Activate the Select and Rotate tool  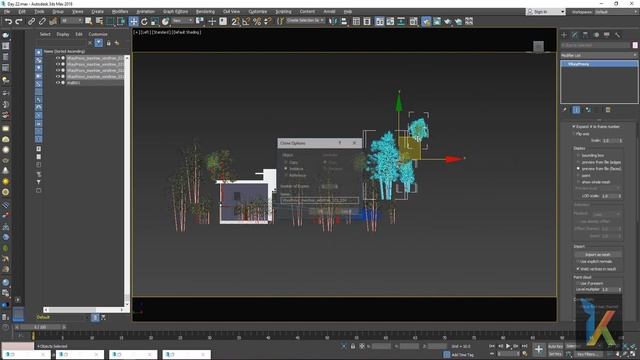click(x=144, y=21)
